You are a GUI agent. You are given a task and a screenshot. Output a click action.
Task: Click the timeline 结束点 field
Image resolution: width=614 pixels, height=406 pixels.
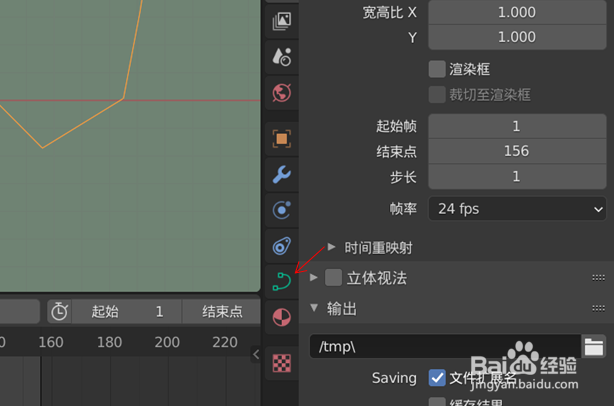[x=222, y=312]
